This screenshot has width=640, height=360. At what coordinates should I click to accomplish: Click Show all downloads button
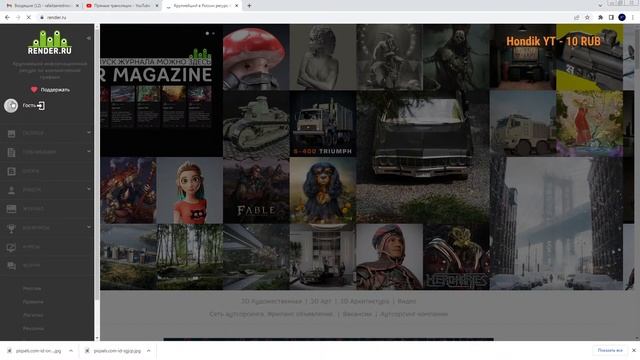[x=610, y=351]
